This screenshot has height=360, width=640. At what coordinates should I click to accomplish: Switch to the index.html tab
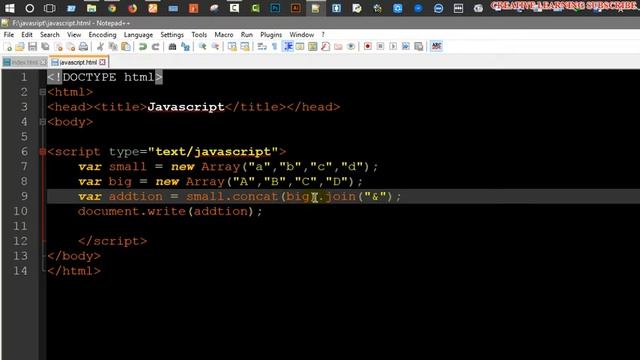tap(24, 62)
